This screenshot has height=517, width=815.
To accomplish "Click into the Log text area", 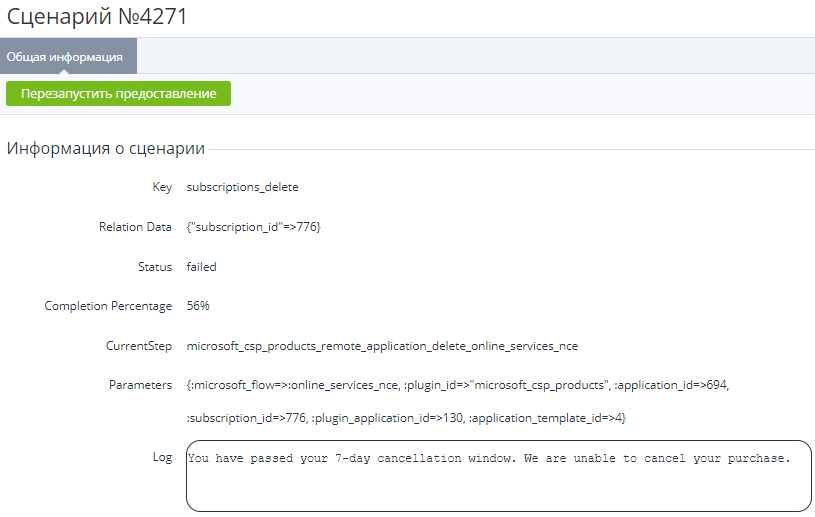I will [498, 476].
